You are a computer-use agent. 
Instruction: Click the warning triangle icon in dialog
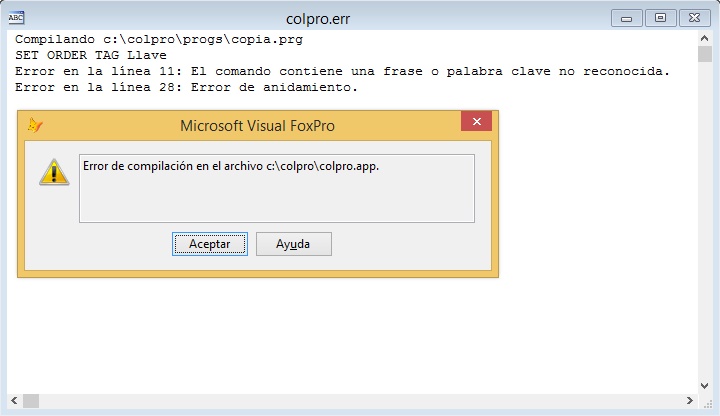click(54, 172)
